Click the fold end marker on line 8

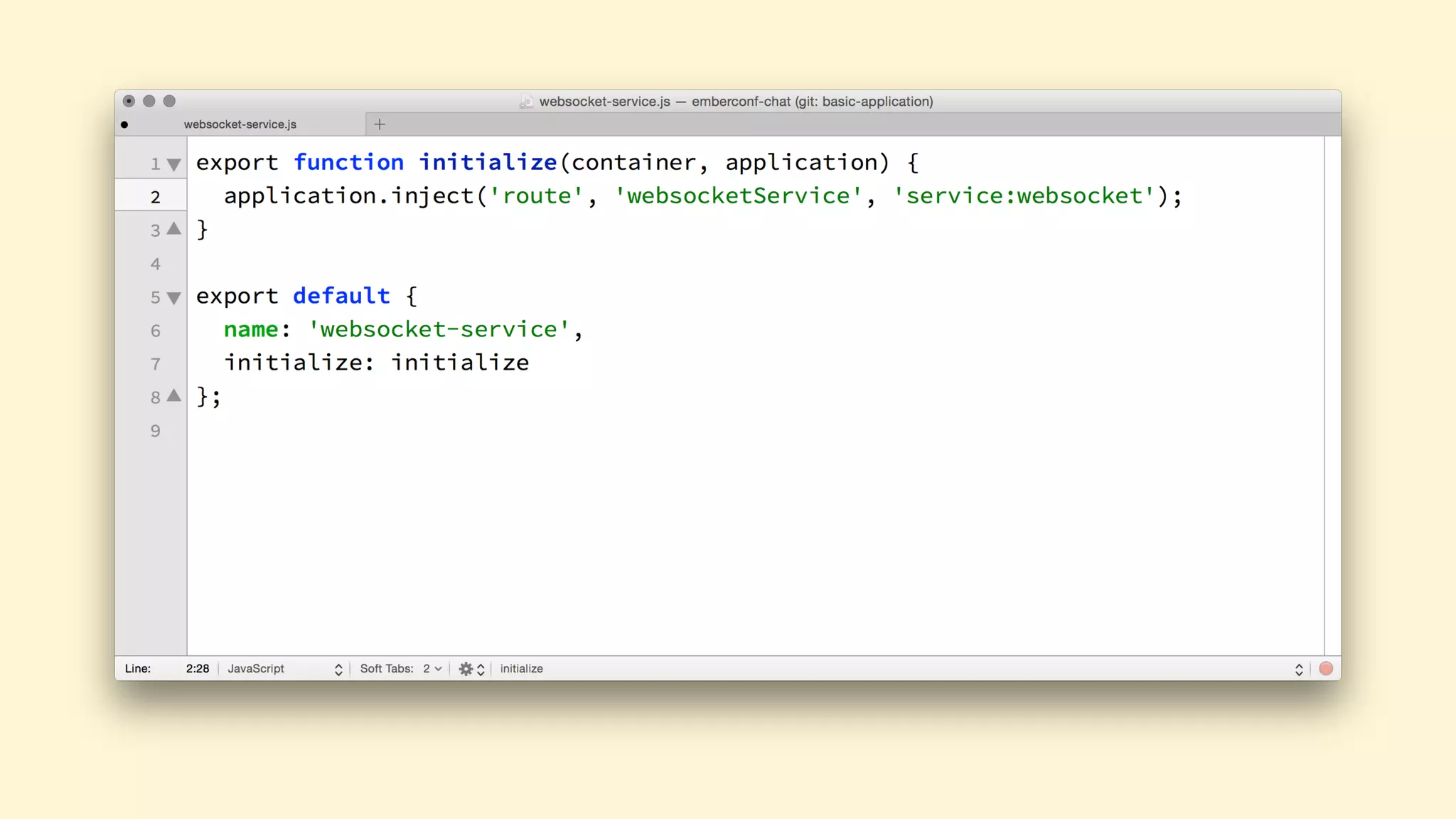pos(173,396)
